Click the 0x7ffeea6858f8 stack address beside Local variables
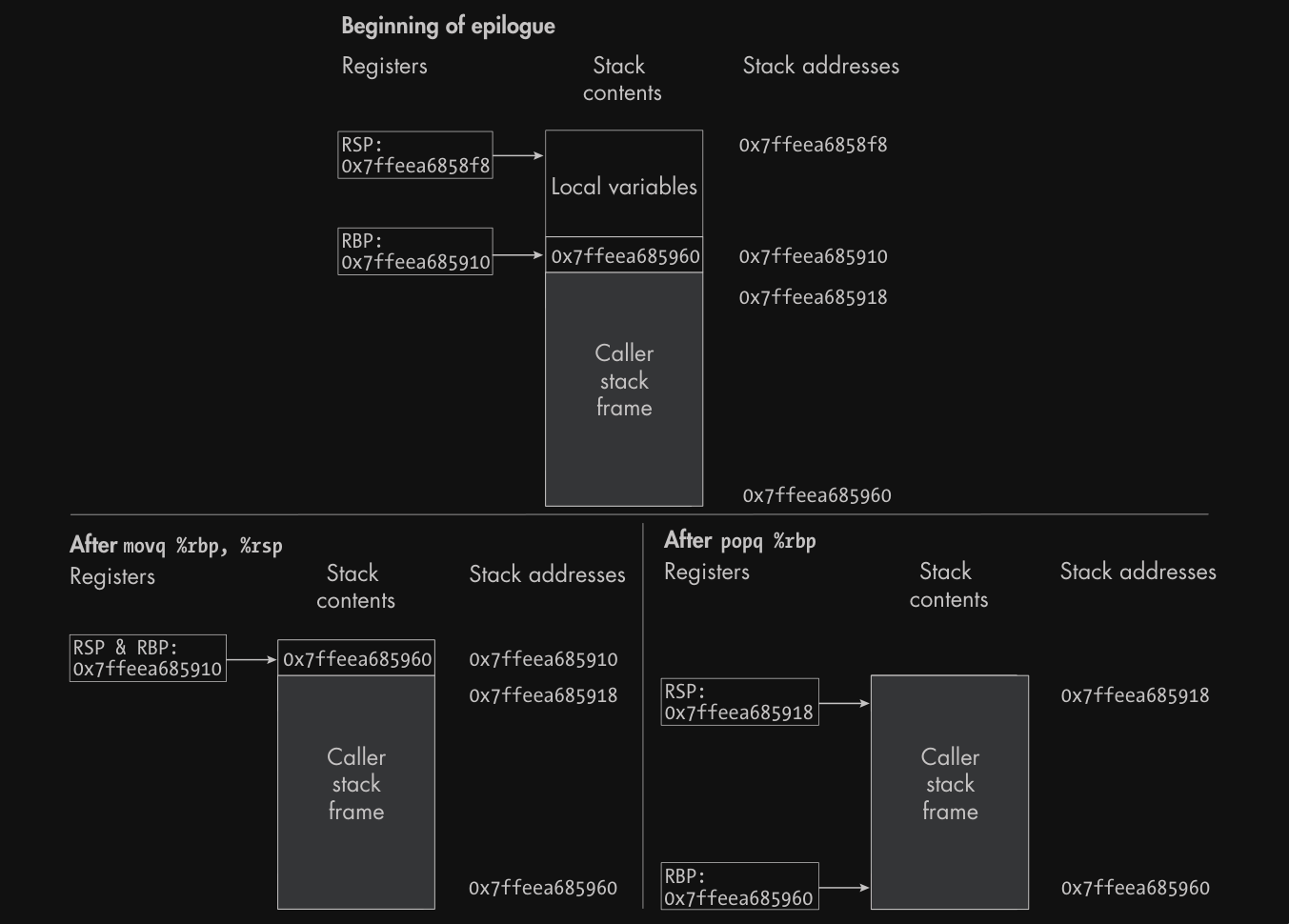The width and height of the screenshot is (1289, 924). pos(813,145)
